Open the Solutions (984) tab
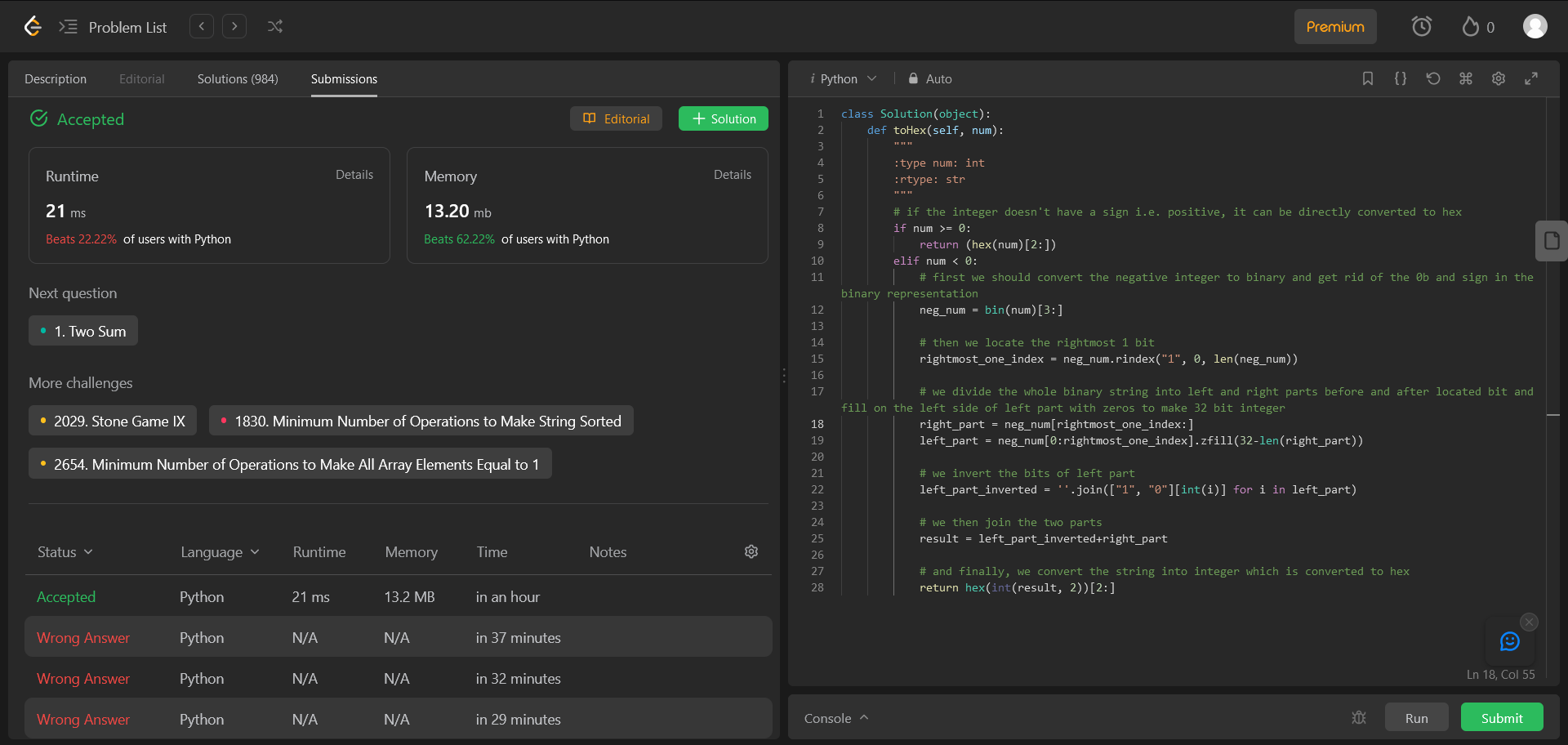Screen dimensions: 1568x745 pyautogui.click(x=237, y=78)
